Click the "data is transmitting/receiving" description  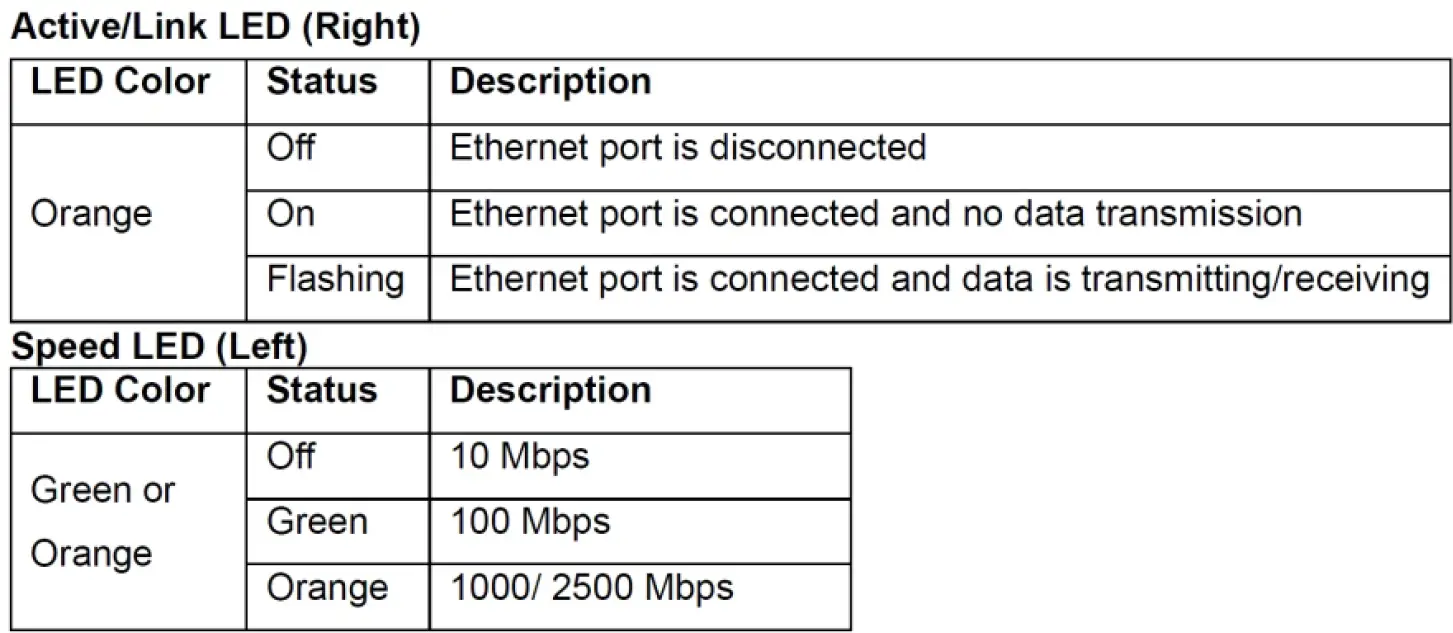1160,279
